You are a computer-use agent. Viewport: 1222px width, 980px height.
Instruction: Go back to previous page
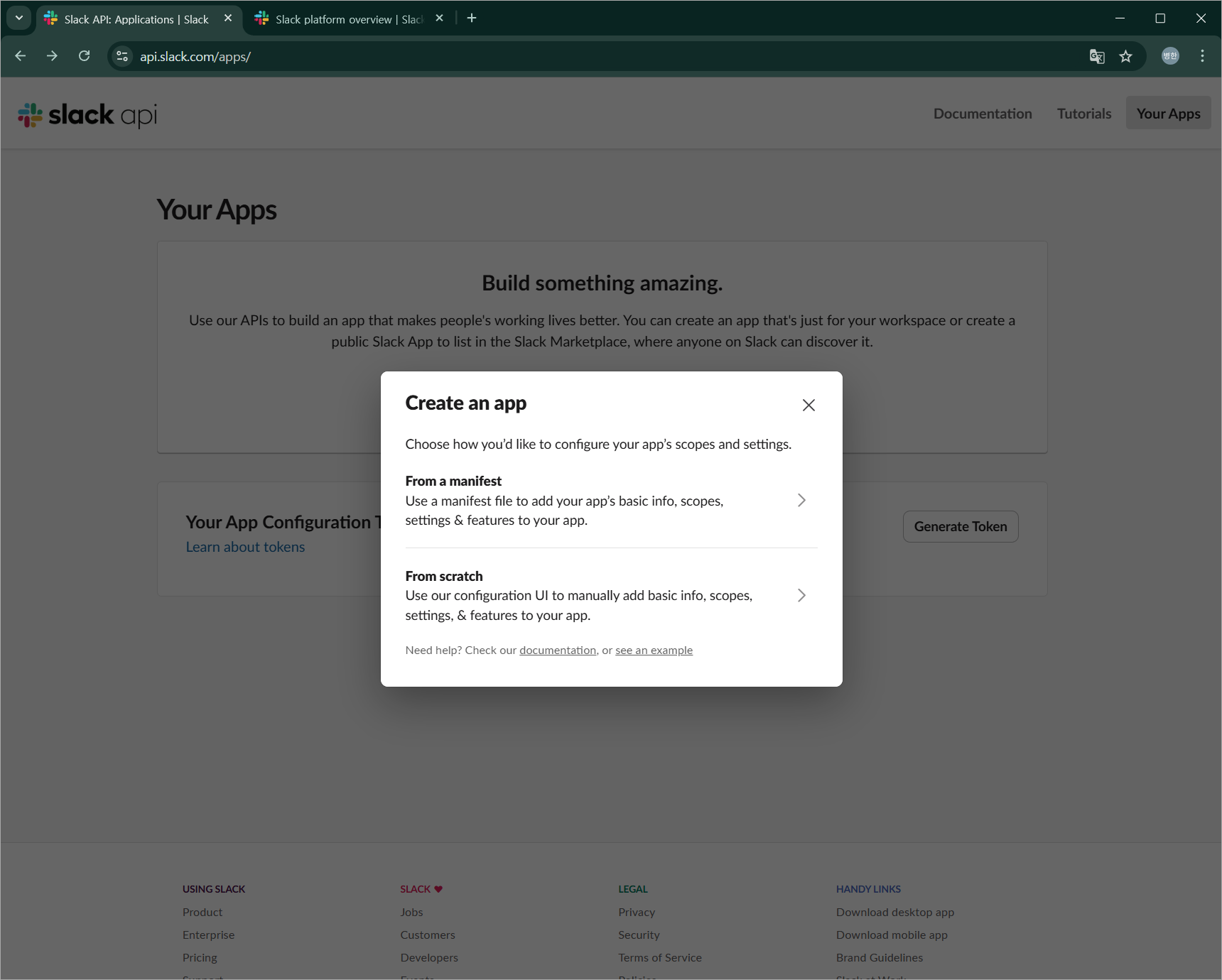[21, 56]
